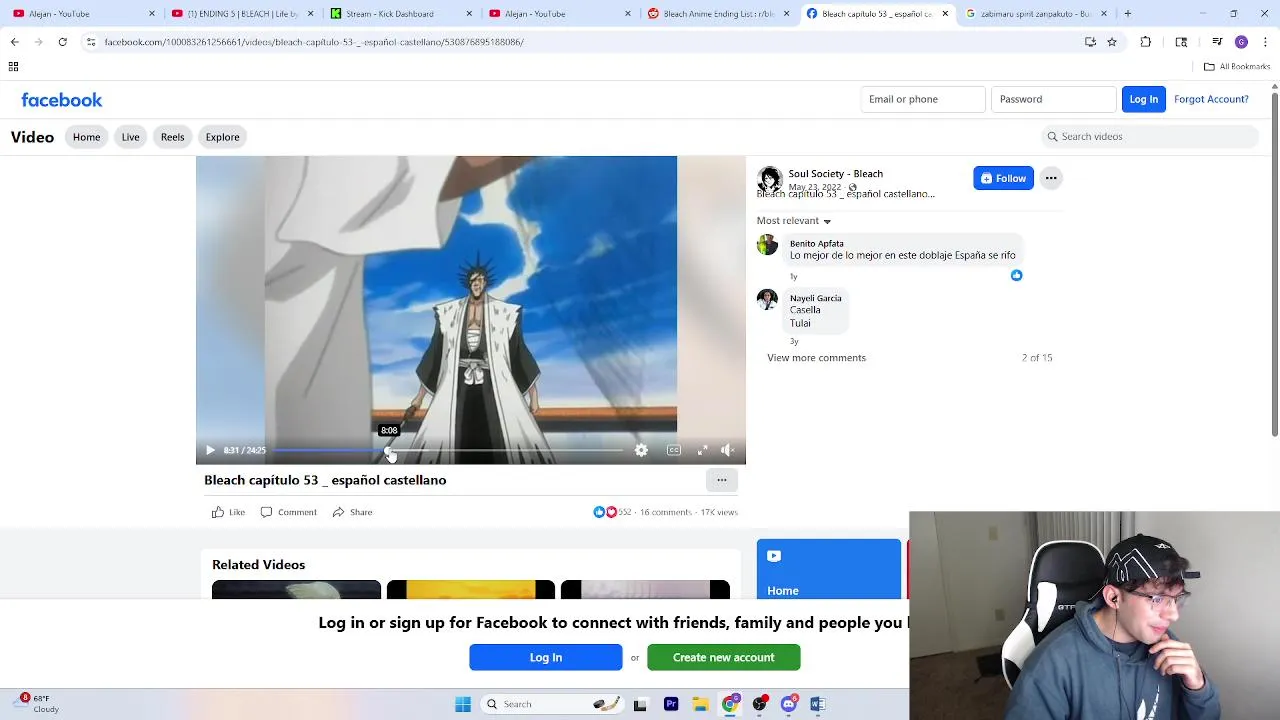Image resolution: width=1280 pixels, height=720 pixels.
Task: Open the Windows Start menu
Action: point(463,704)
